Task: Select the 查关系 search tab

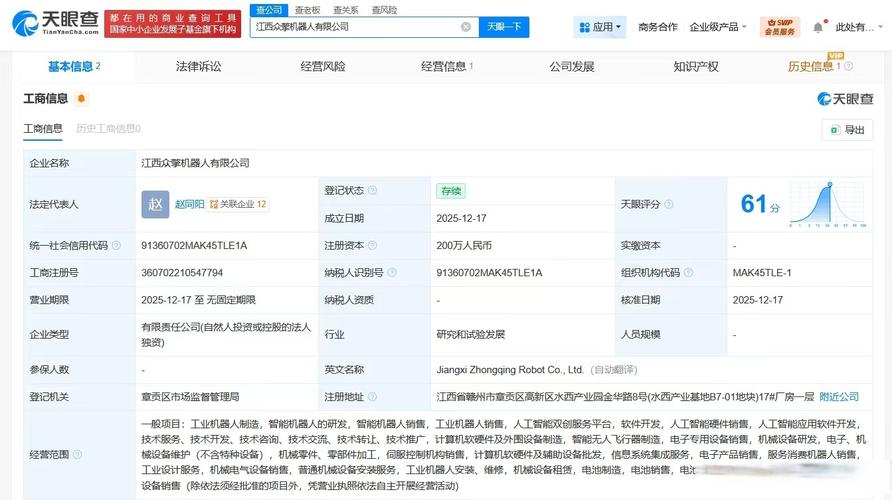Action: pos(345,10)
